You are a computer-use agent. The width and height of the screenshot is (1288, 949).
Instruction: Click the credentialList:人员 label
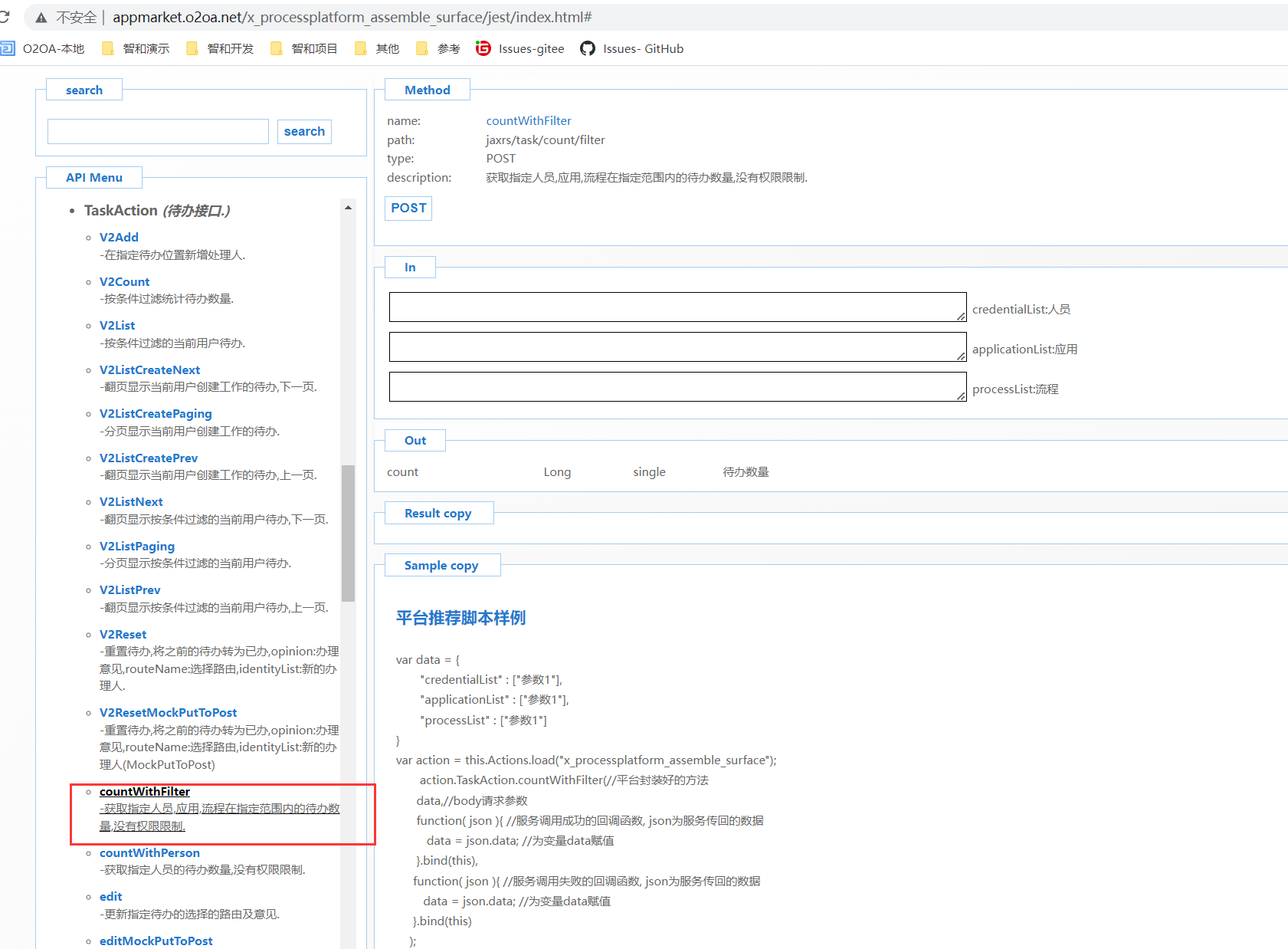pyautogui.click(x=1021, y=309)
